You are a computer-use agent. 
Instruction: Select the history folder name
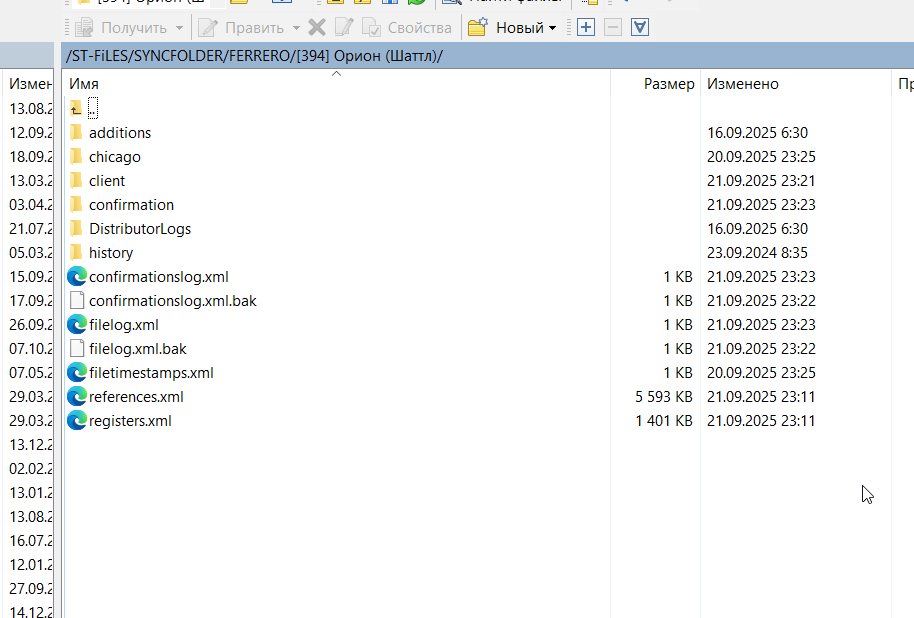tap(111, 253)
